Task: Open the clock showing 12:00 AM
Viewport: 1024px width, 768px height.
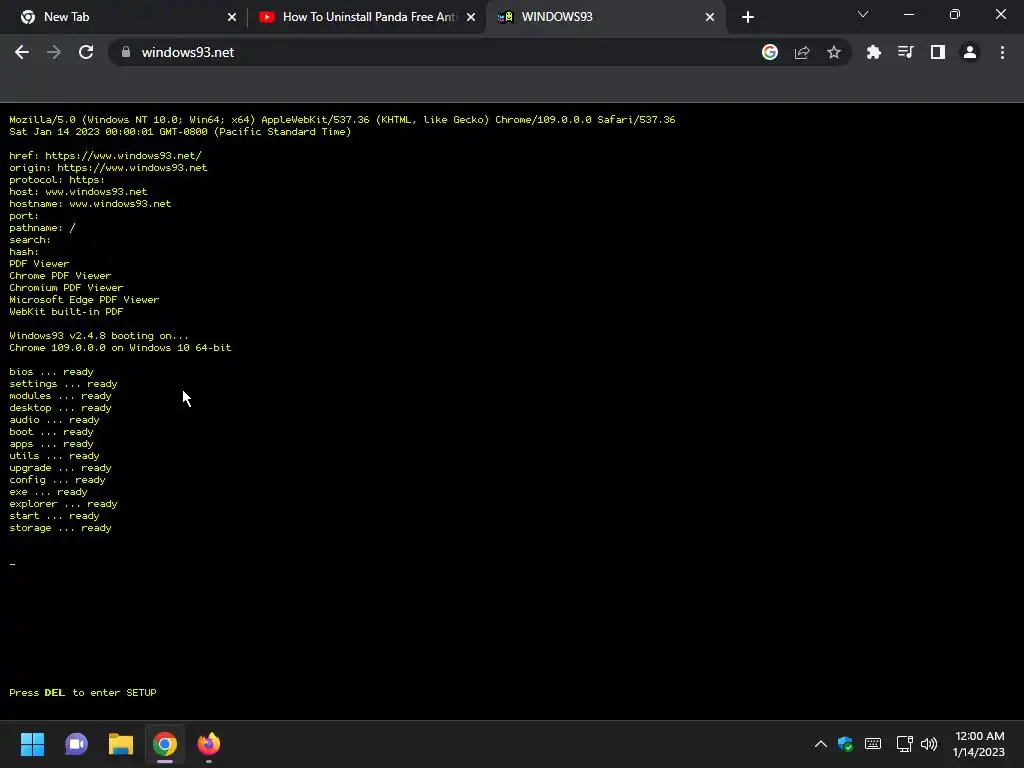Action: [x=978, y=744]
